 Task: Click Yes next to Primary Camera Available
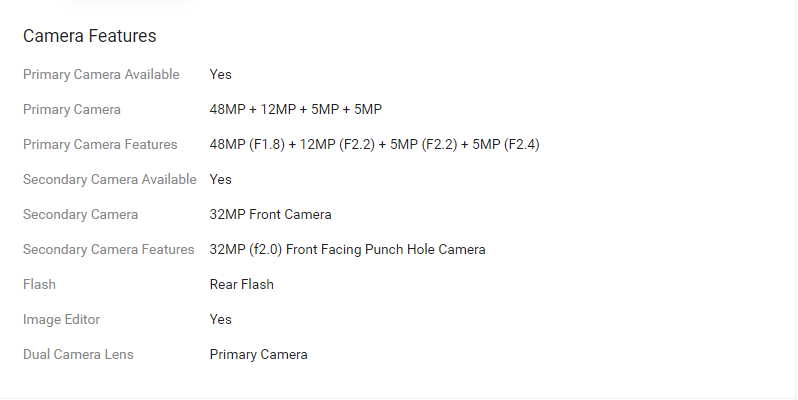click(220, 74)
